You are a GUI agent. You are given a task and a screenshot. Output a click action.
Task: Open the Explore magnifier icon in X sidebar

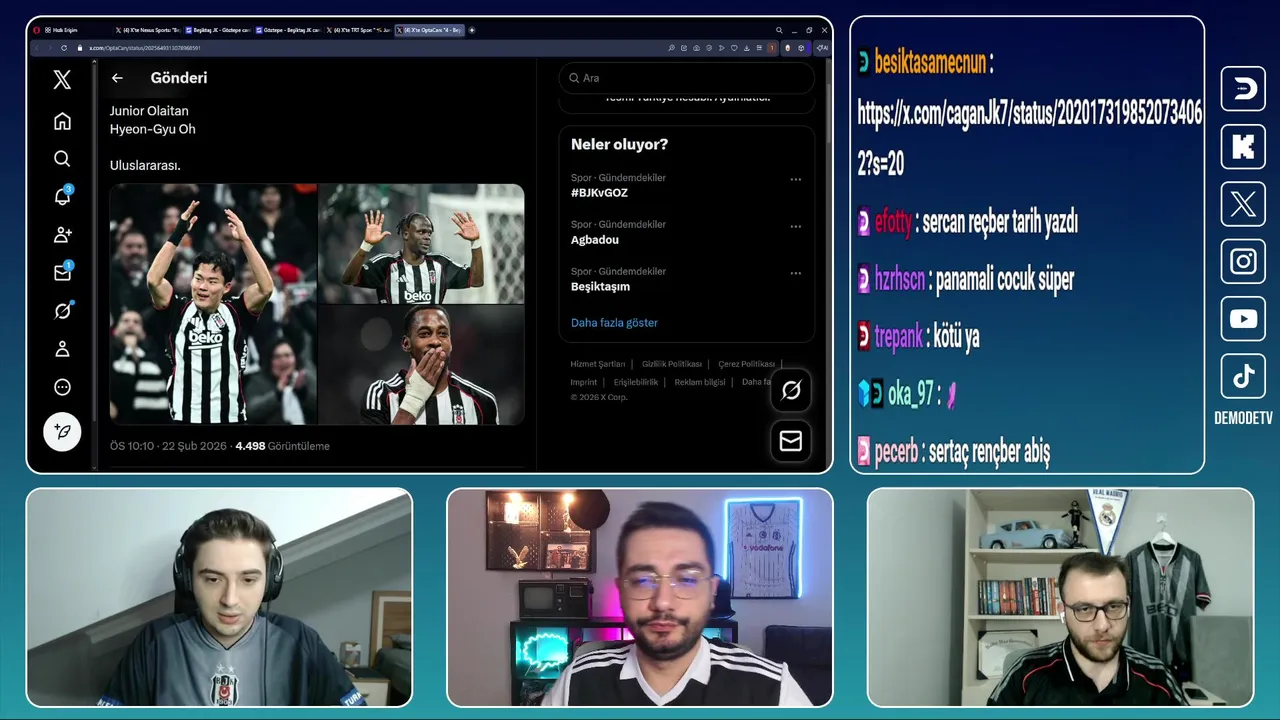(x=62, y=159)
